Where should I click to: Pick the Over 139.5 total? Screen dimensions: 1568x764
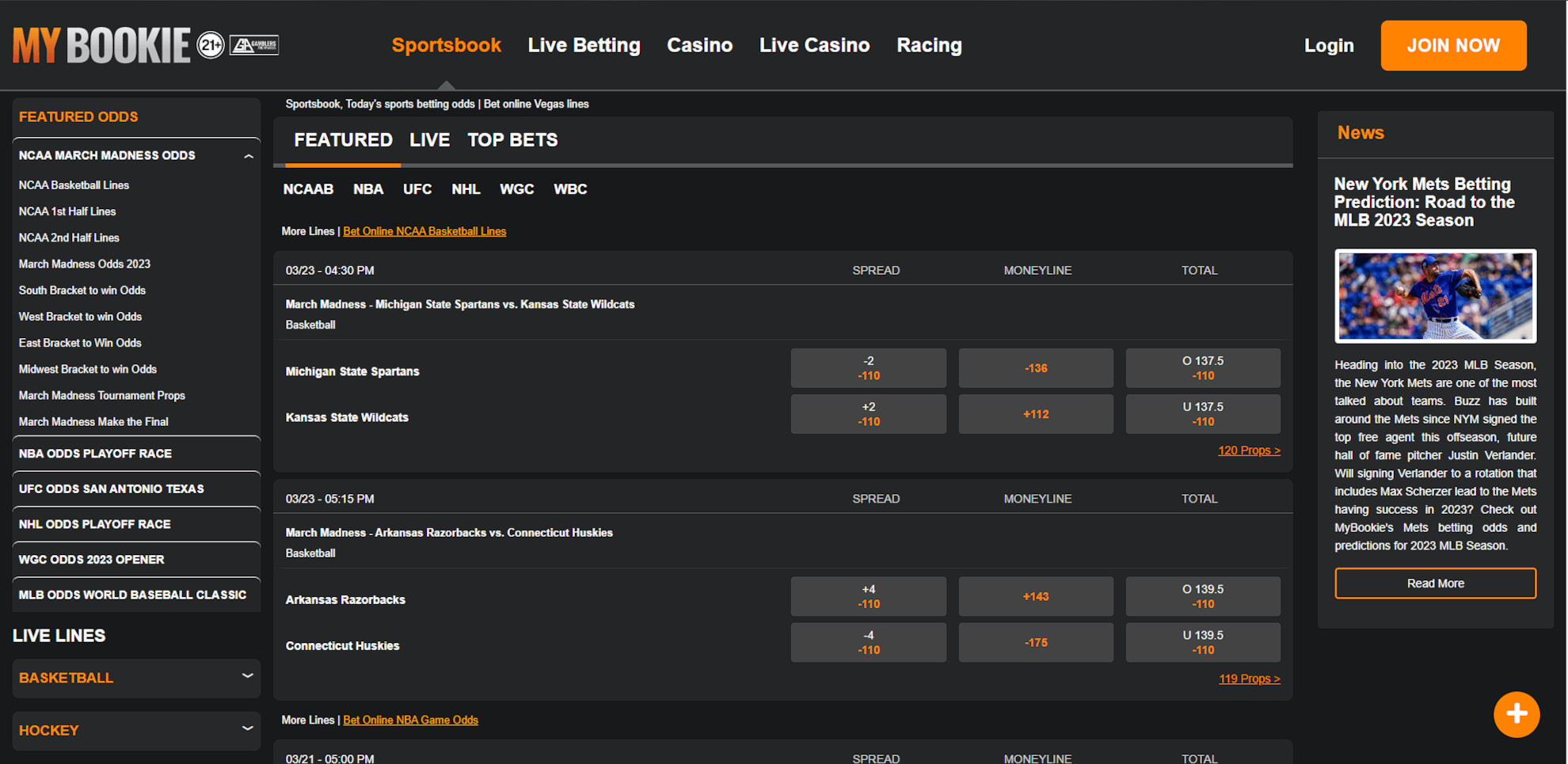[x=1203, y=596]
